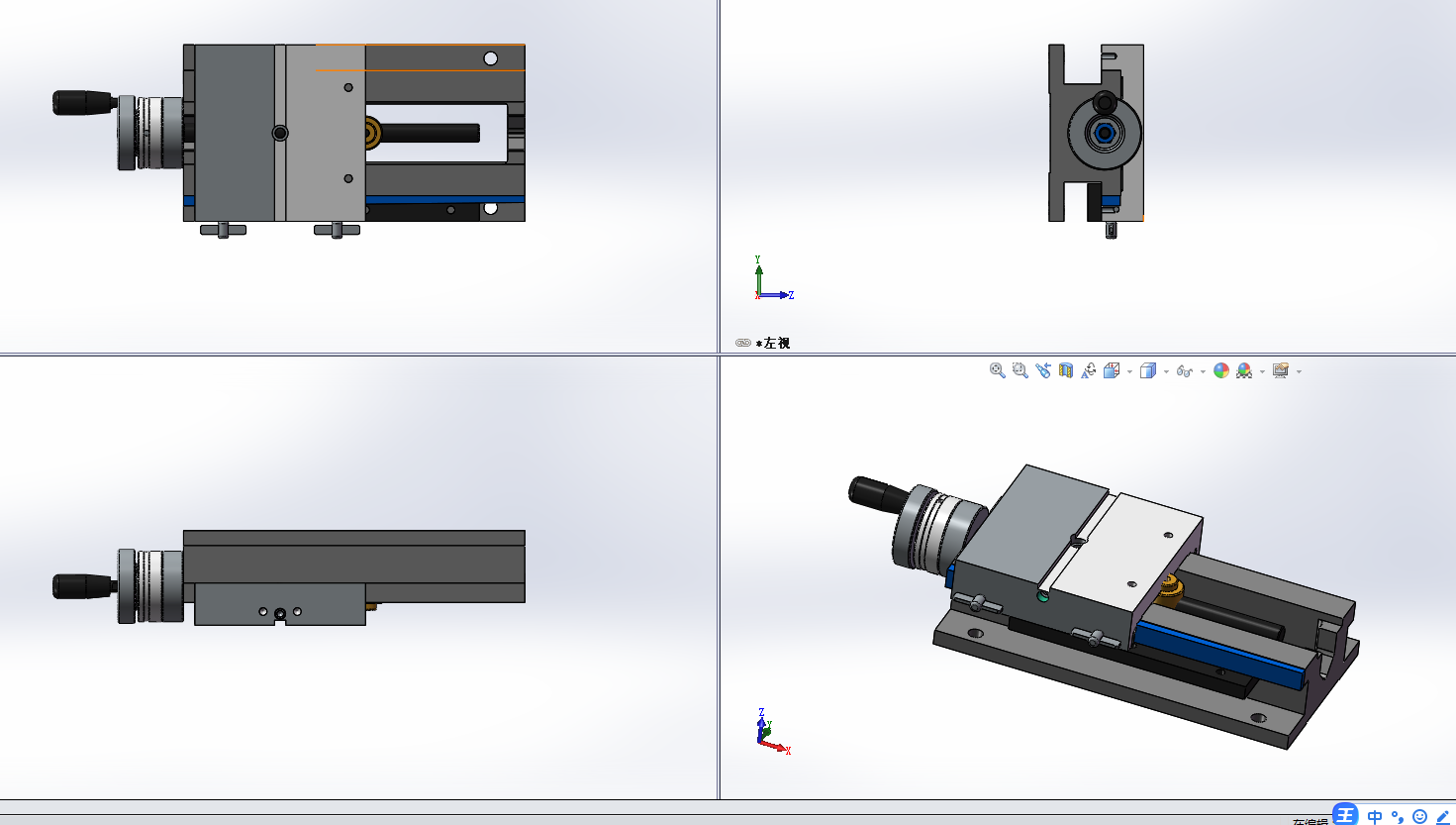Toggle the Section View tool
Image resolution: width=1456 pixels, height=825 pixels.
click(x=1066, y=370)
